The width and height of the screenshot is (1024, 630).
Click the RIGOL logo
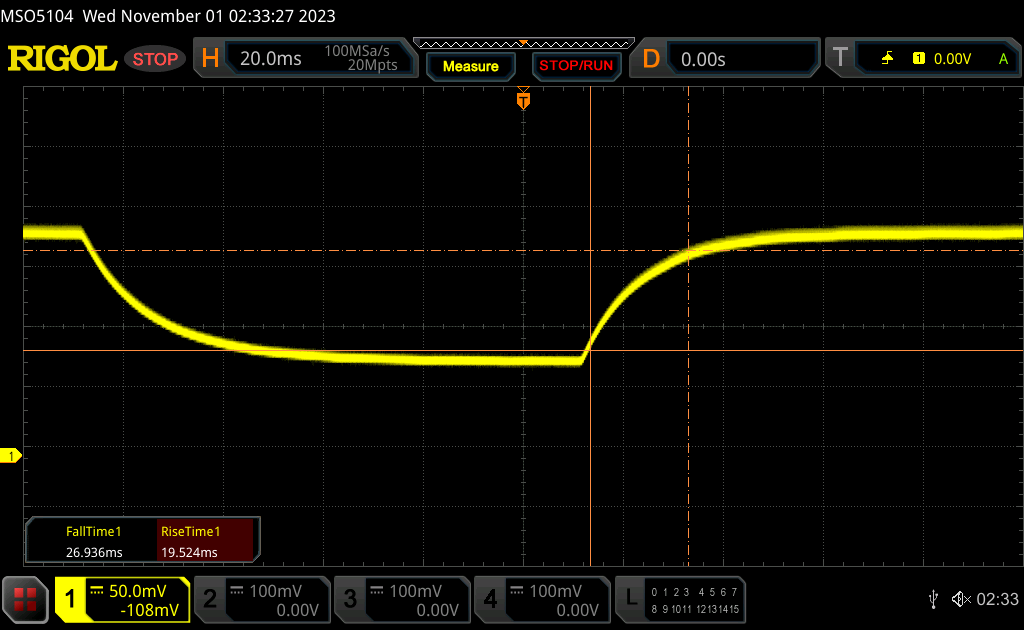(62, 59)
